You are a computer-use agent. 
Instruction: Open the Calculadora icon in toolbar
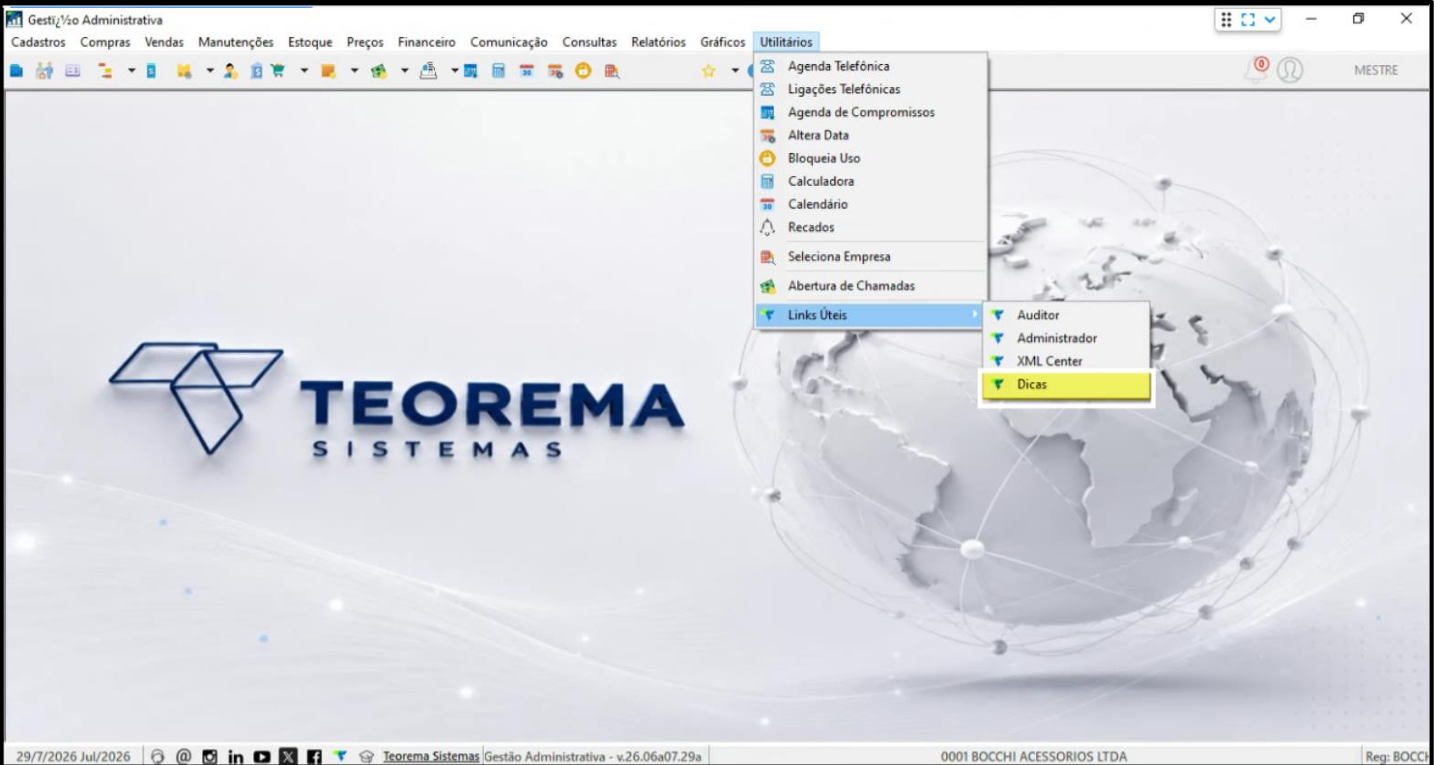tap(497, 71)
